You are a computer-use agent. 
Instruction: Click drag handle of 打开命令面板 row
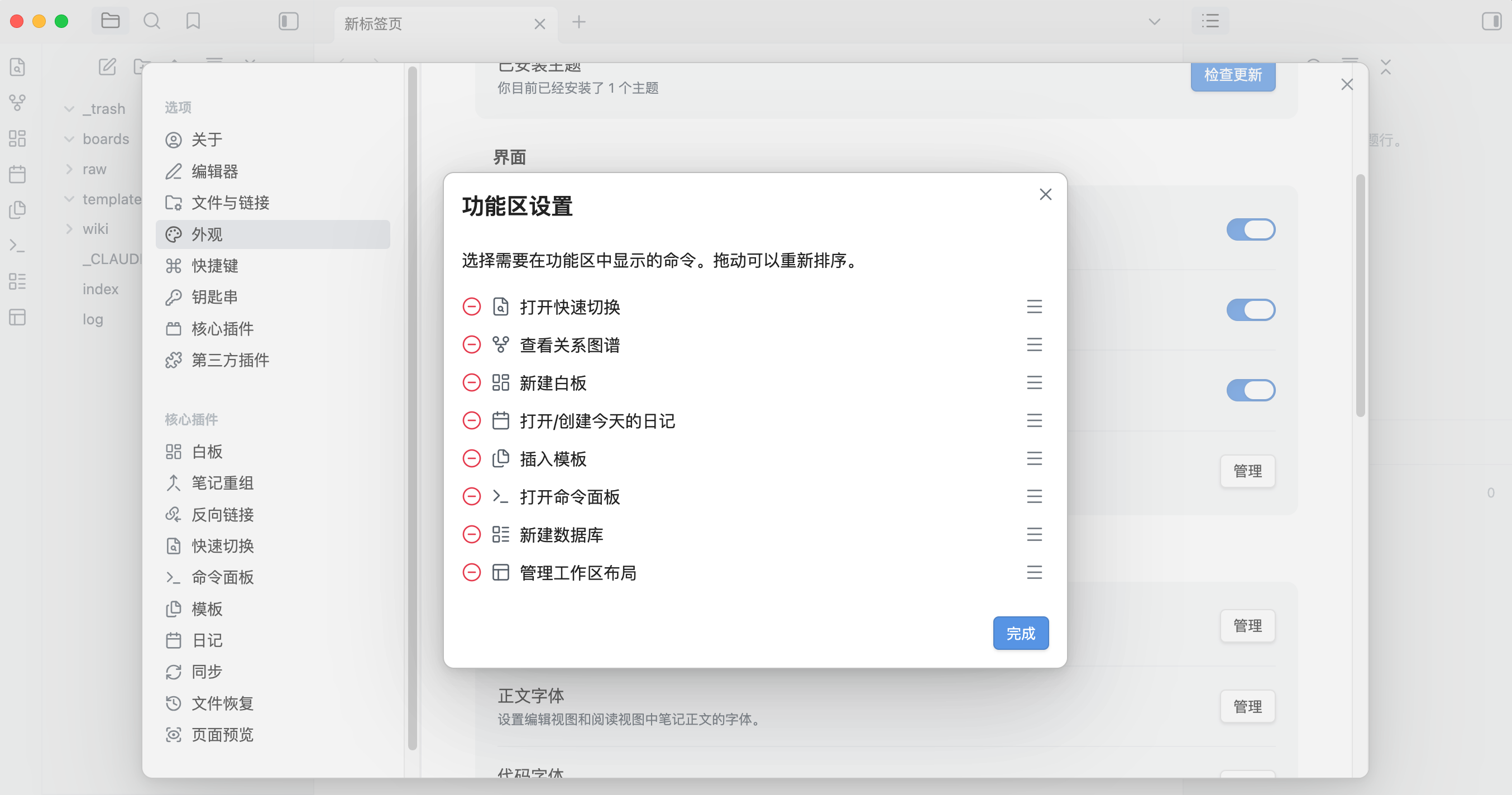(1034, 496)
